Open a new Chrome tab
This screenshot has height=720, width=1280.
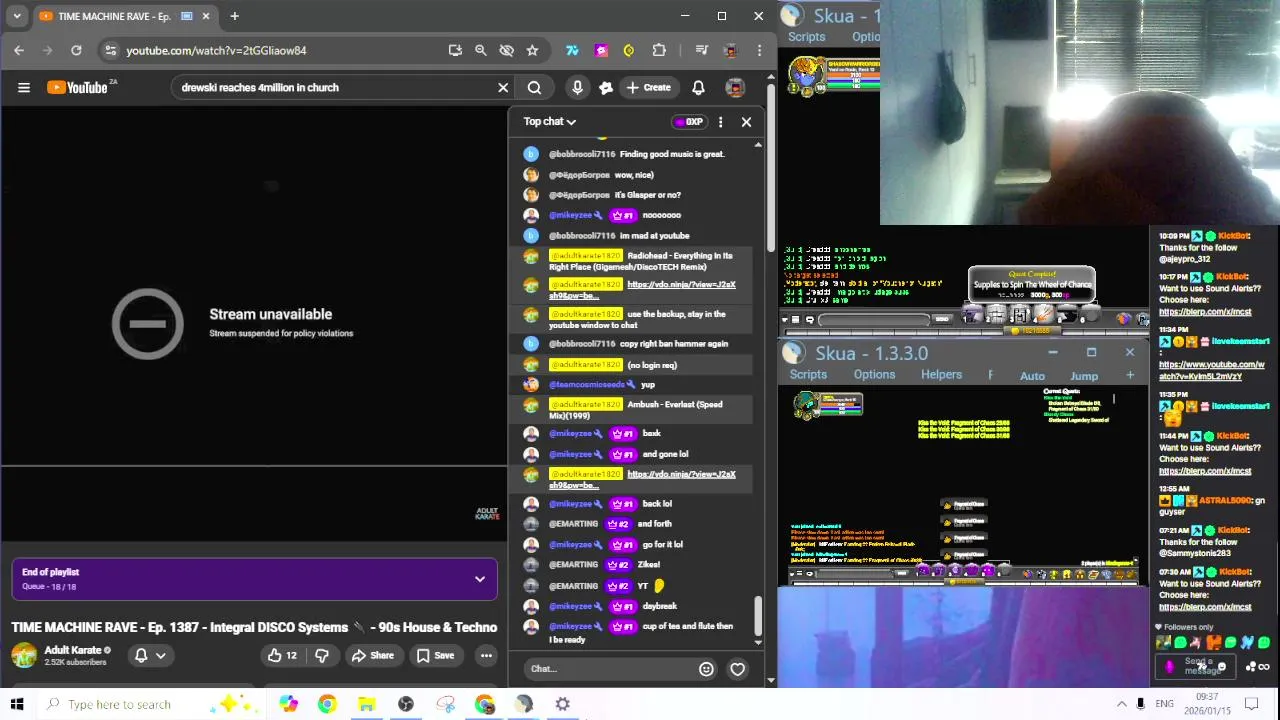(234, 16)
